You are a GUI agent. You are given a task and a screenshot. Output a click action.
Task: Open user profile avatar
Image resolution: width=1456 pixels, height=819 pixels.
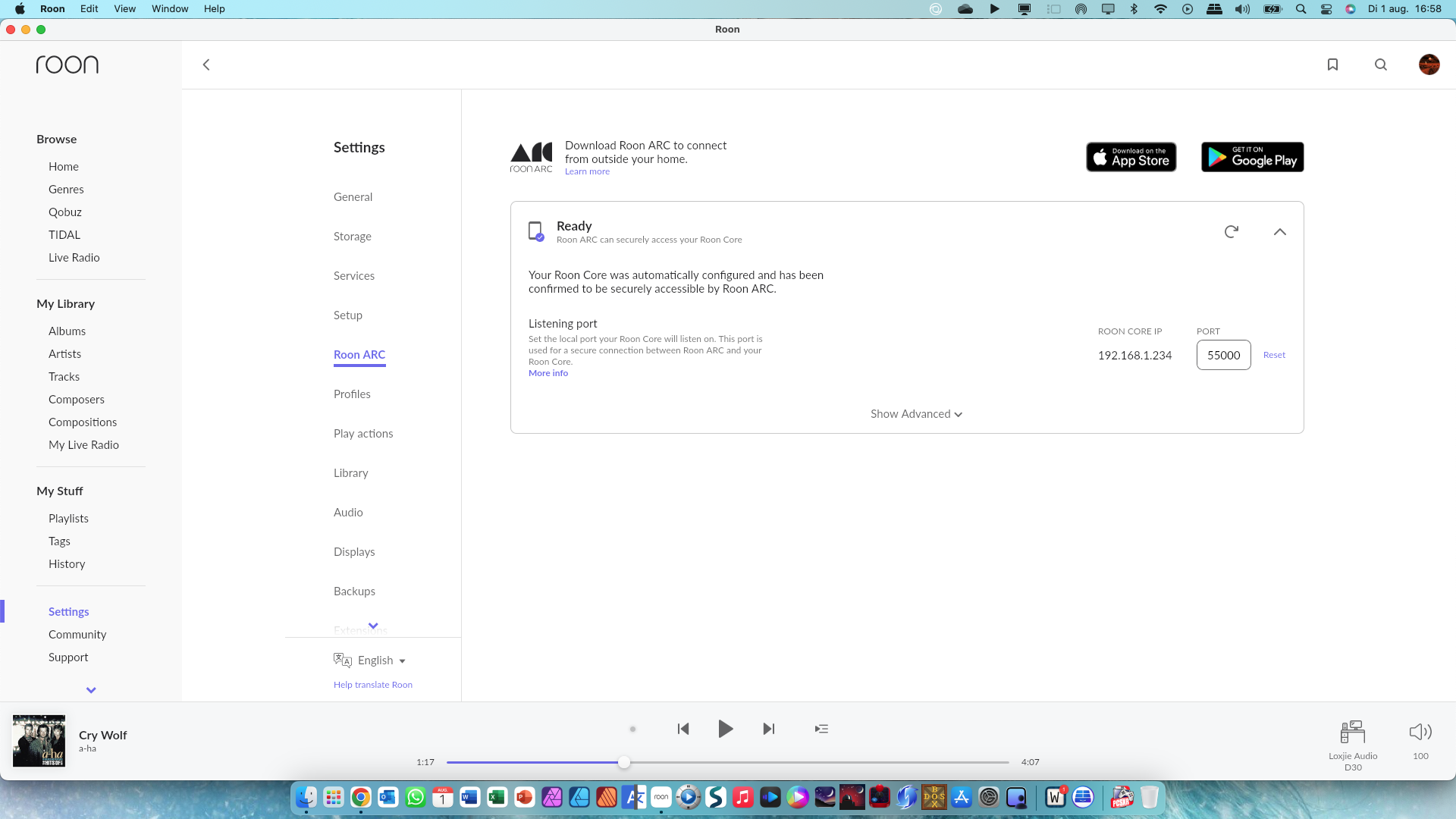(x=1429, y=64)
